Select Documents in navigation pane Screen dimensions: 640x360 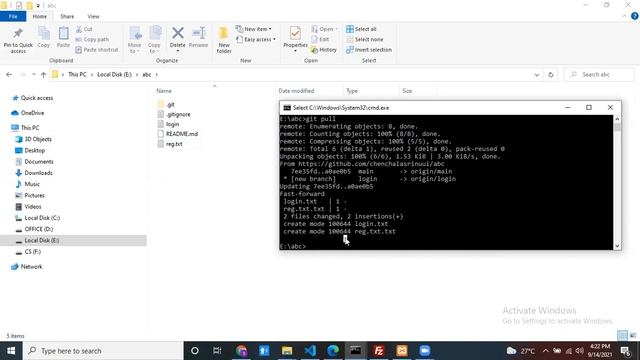point(34,162)
